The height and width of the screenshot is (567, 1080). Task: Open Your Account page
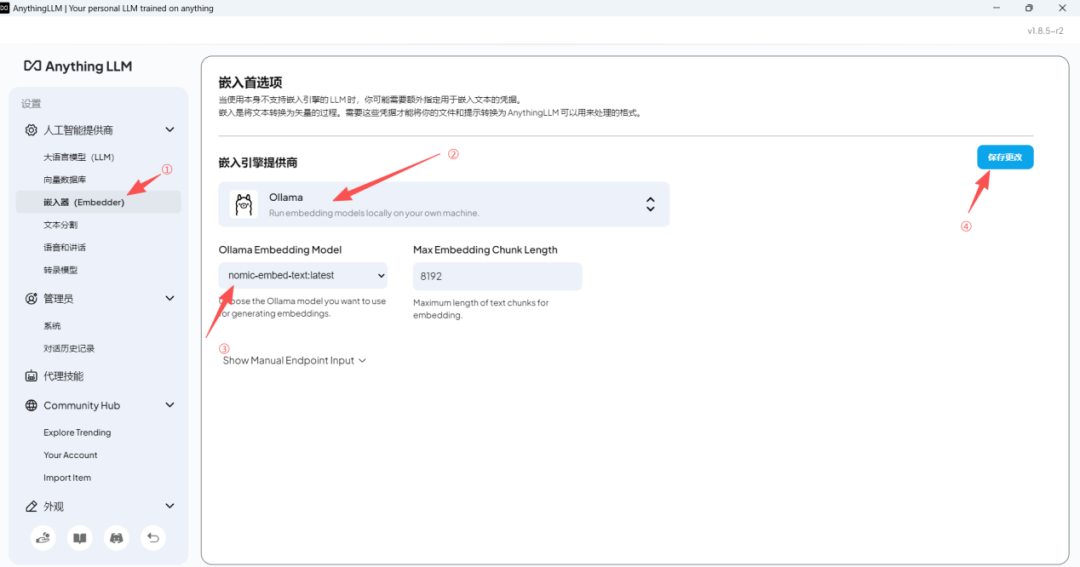70,455
